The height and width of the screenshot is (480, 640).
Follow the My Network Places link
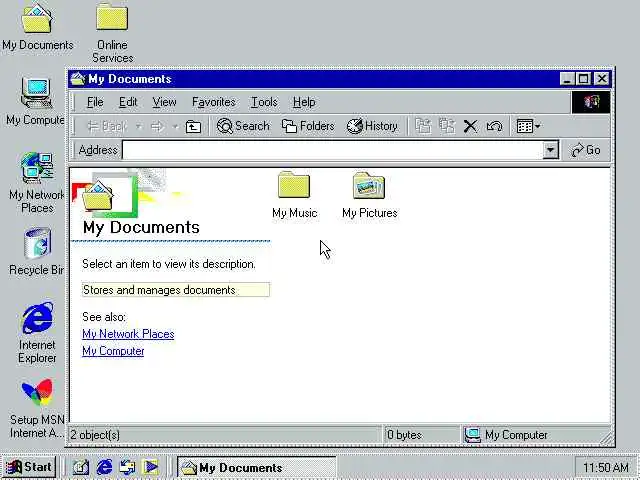click(128, 334)
